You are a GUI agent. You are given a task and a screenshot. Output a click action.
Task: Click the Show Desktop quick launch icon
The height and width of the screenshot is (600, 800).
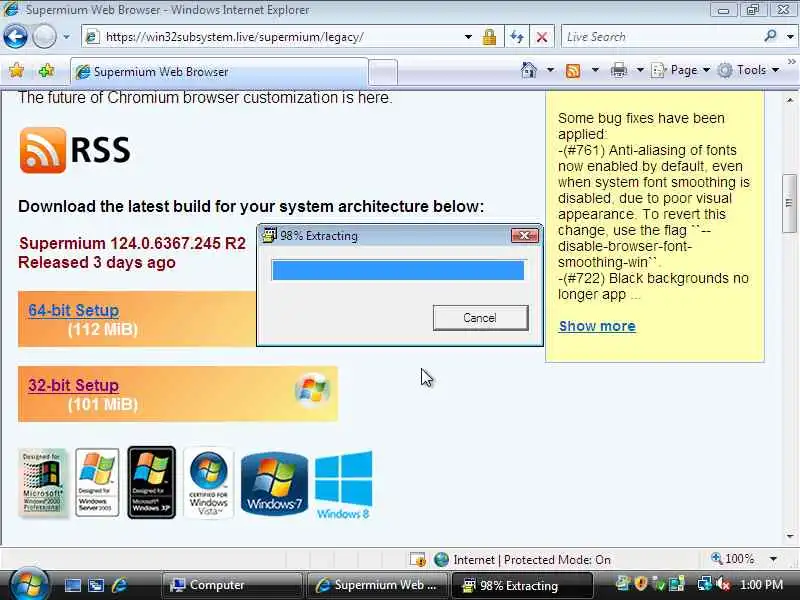coord(72,585)
